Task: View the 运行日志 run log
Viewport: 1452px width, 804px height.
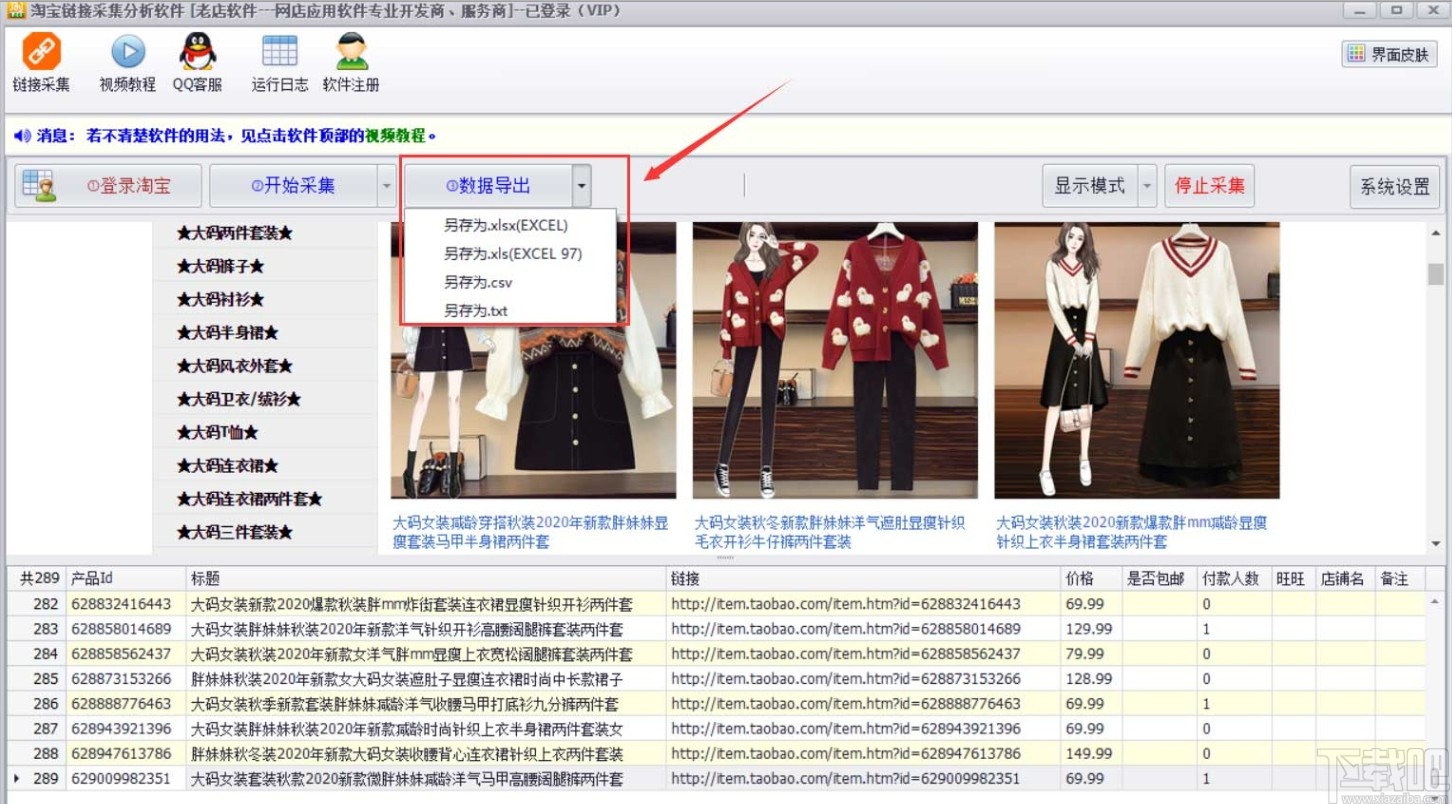Action: tap(279, 60)
